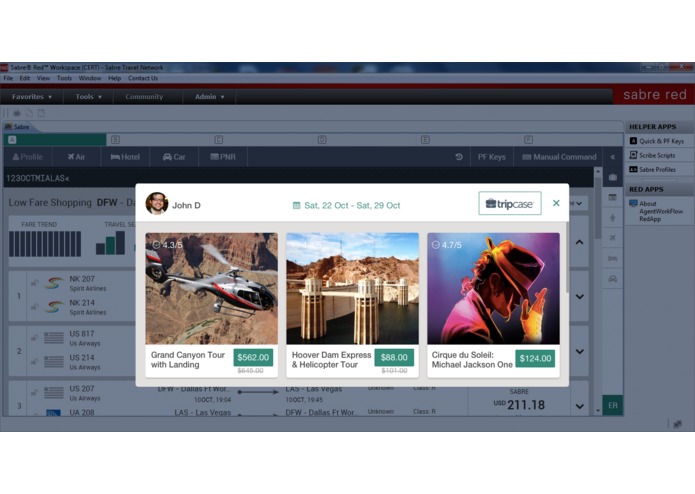Click the fare trend bar chart
The width and height of the screenshot is (695, 494).
point(45,243)
